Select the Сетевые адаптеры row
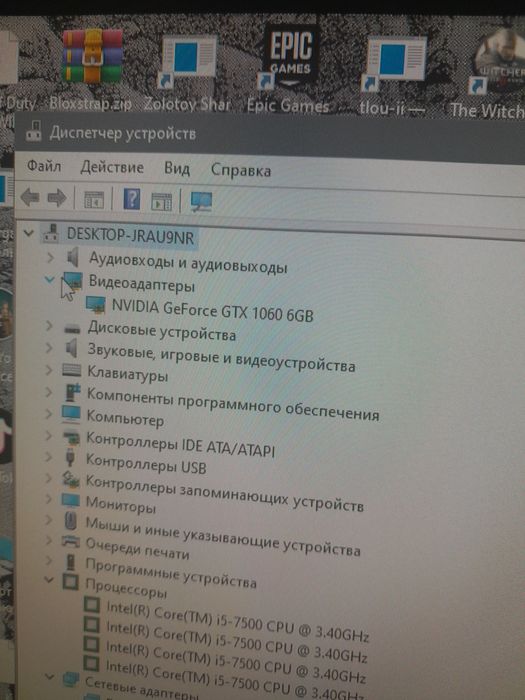The width and height of the screenshot is (525, 700). [x=142, y=688]
